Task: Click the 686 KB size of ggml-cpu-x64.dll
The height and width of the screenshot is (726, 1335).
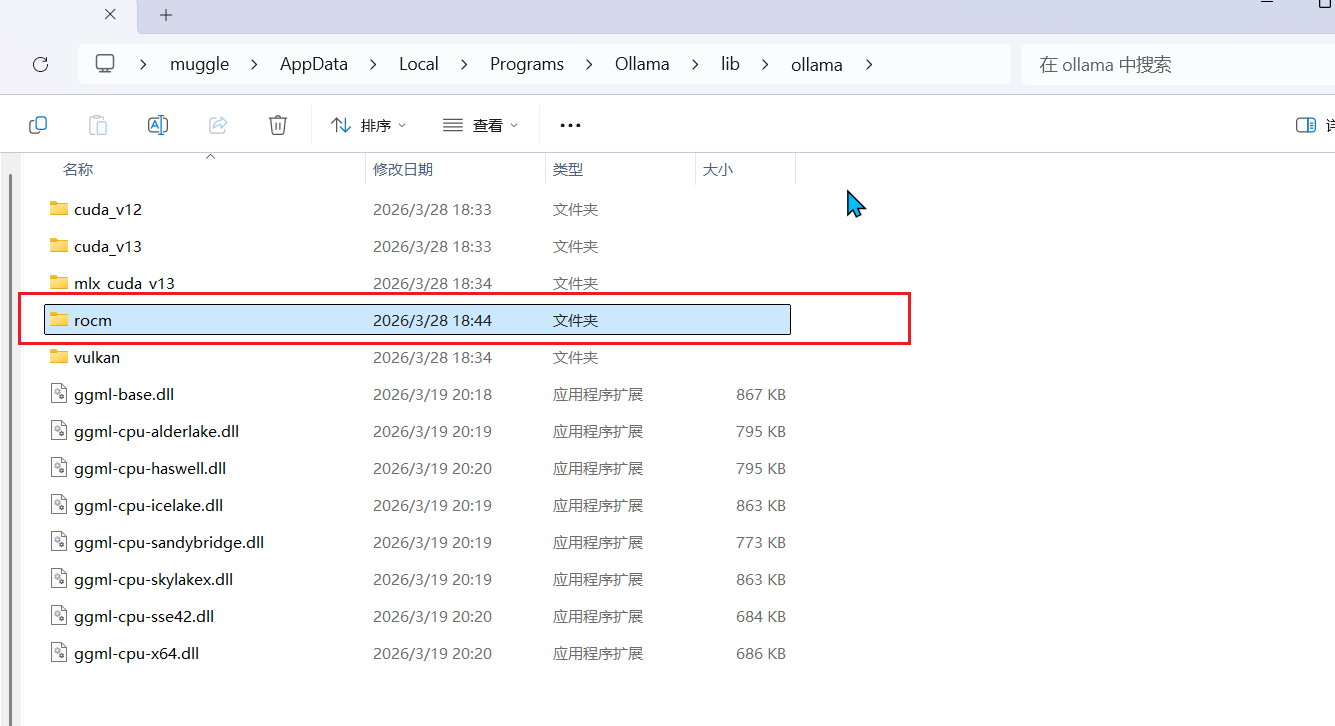Action: click(x=761, y=653)
